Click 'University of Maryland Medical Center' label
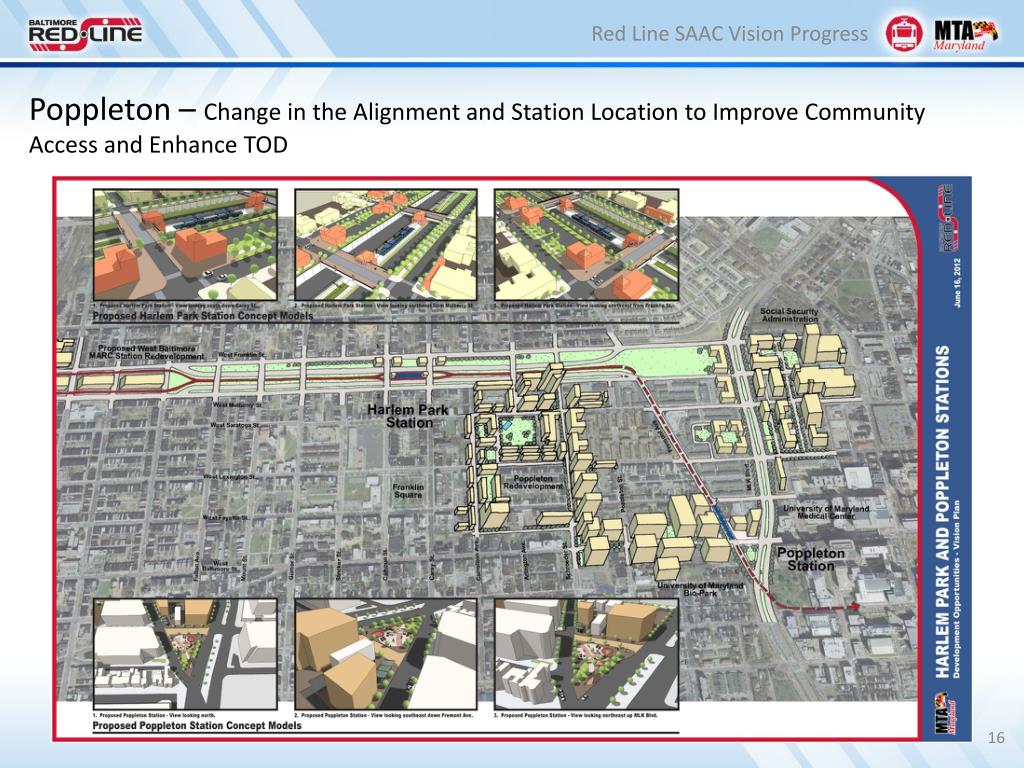 826,512
